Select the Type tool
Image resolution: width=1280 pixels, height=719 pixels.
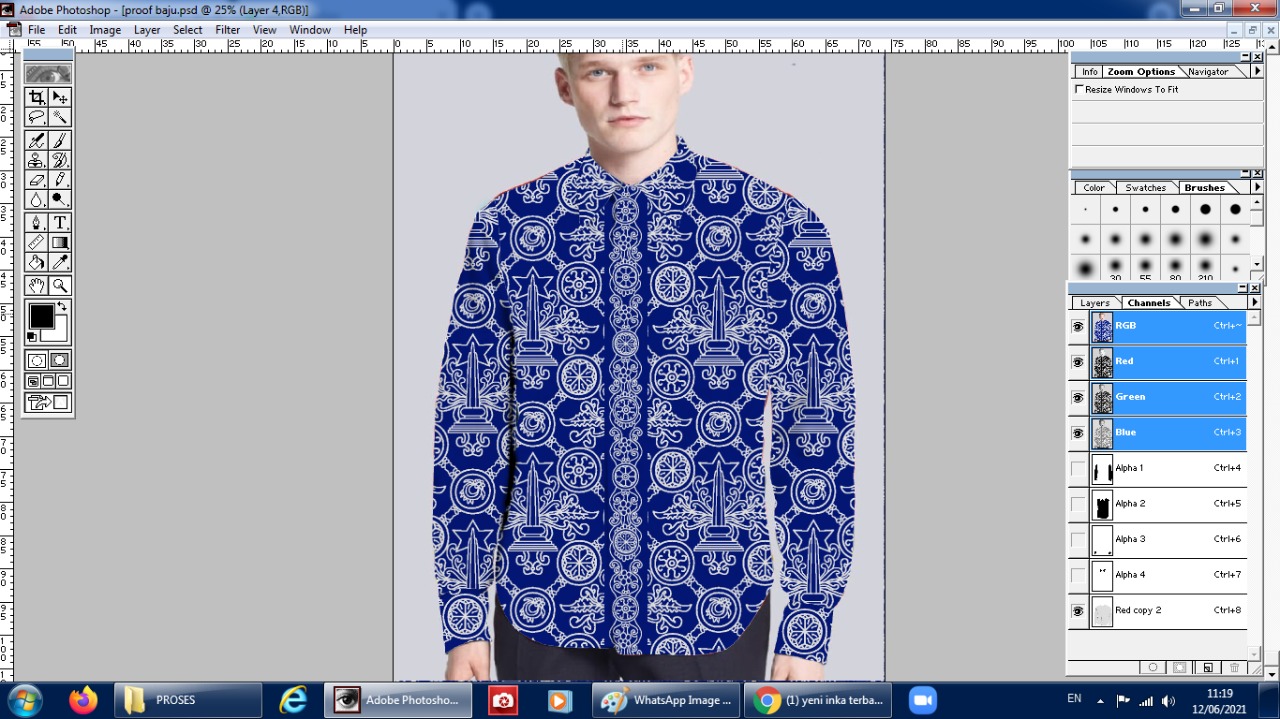click(x=60, y=222)
